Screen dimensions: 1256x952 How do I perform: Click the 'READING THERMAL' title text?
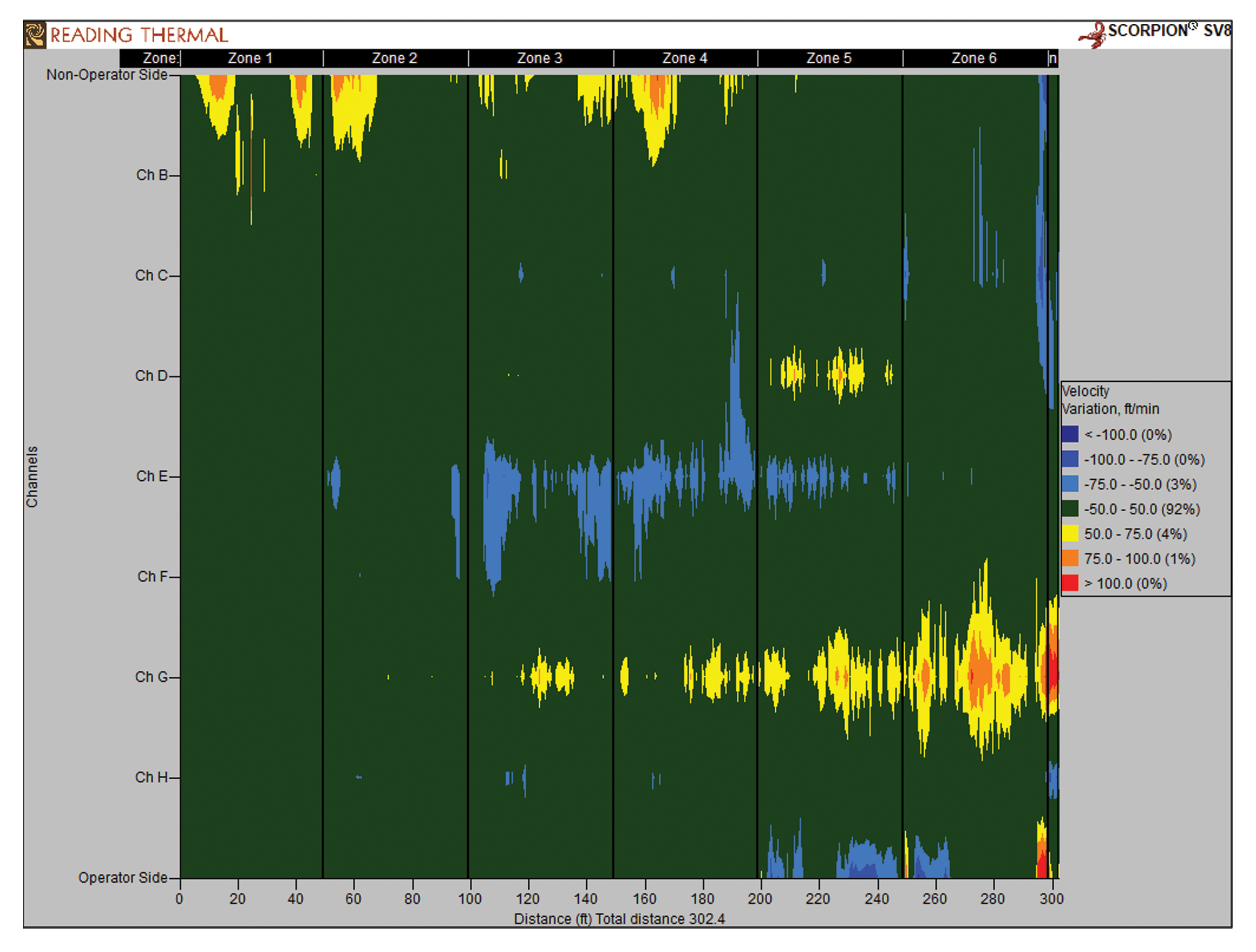pos(139,35)
